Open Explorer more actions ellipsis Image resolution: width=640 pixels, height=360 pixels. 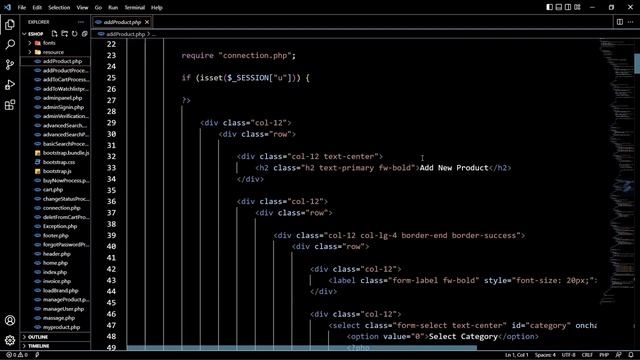[x=81, y=22]
